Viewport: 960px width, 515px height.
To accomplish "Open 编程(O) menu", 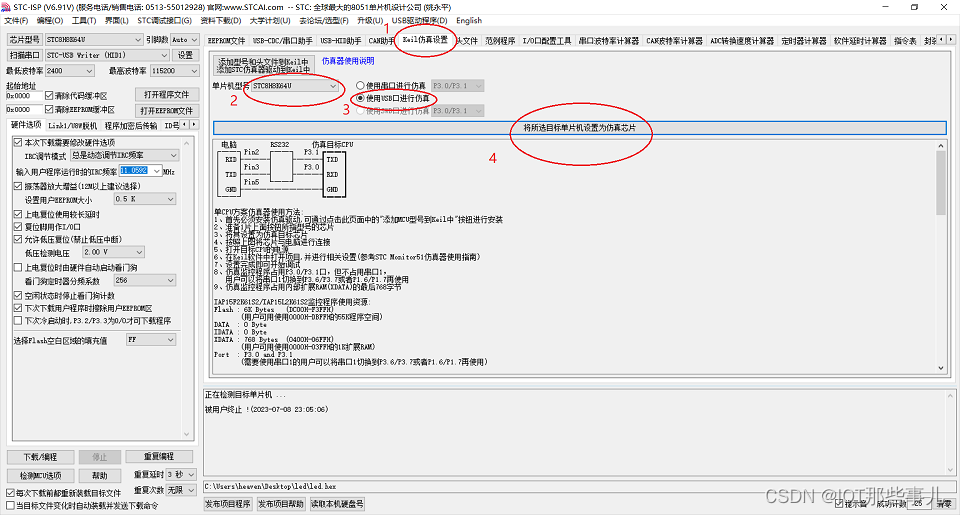I will 50,20.
